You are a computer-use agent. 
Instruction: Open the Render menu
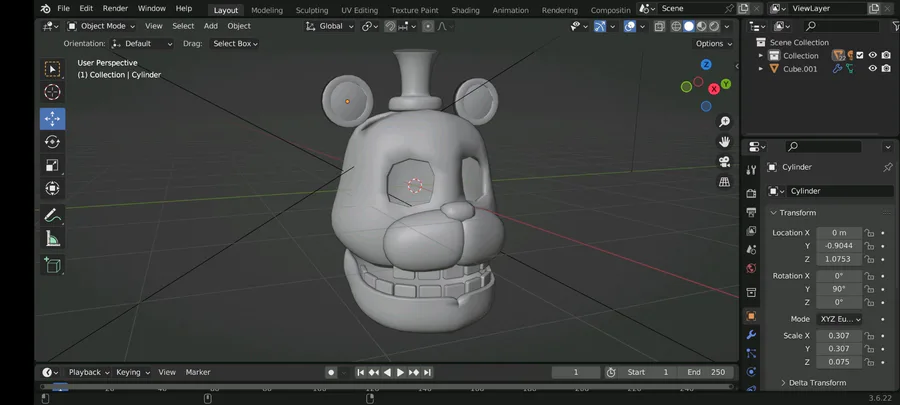tap(115, 9)
